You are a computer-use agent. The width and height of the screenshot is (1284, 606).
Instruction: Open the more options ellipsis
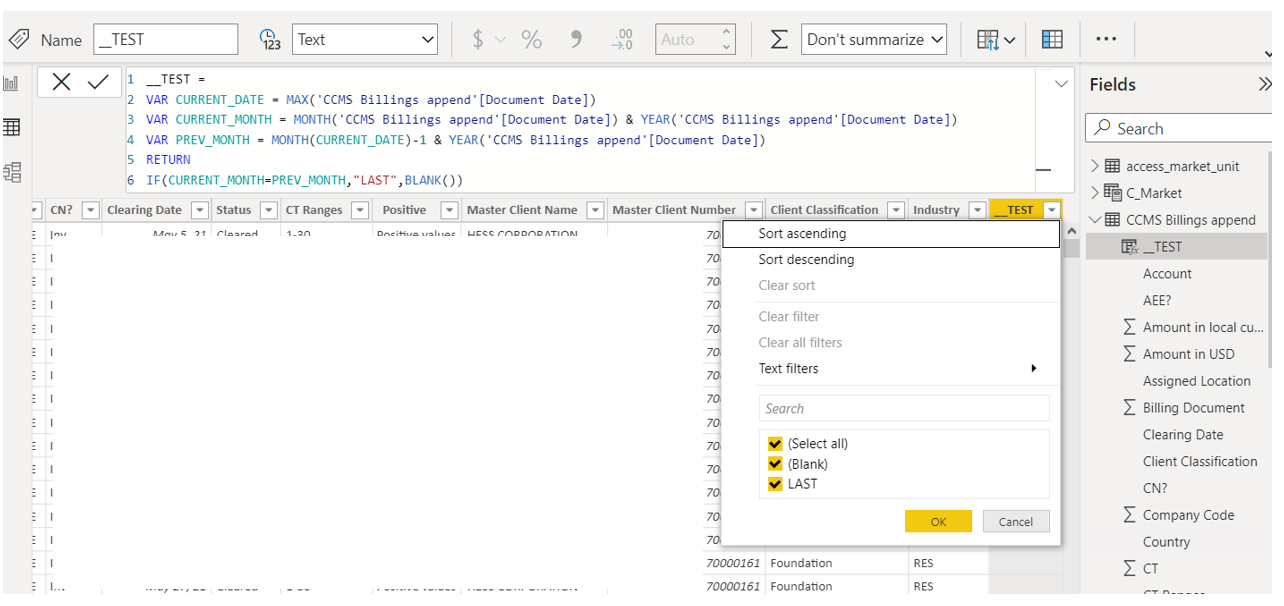pos(1105,39)
